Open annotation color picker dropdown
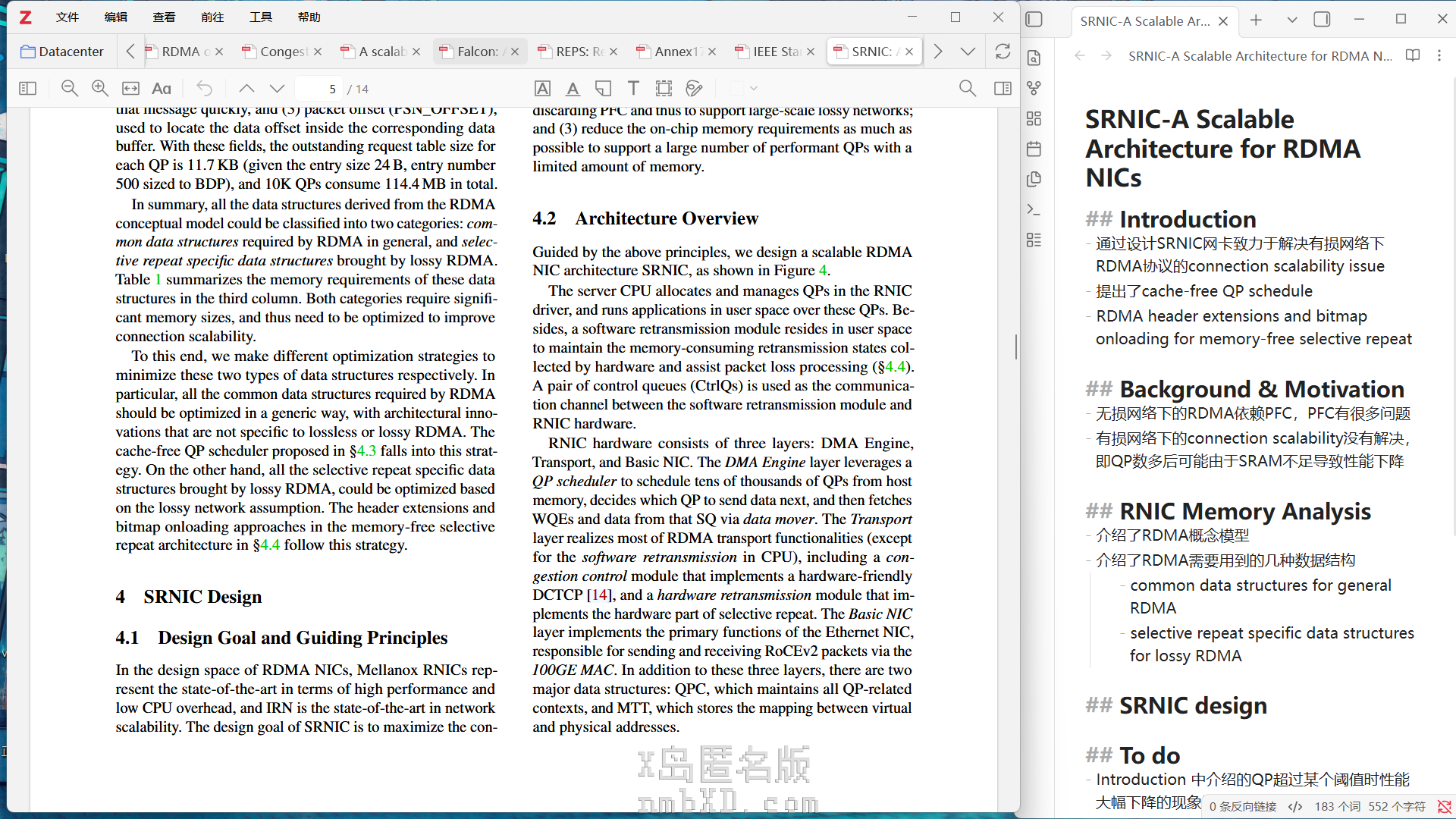1456x819 pixels. [x=753, y=89]
